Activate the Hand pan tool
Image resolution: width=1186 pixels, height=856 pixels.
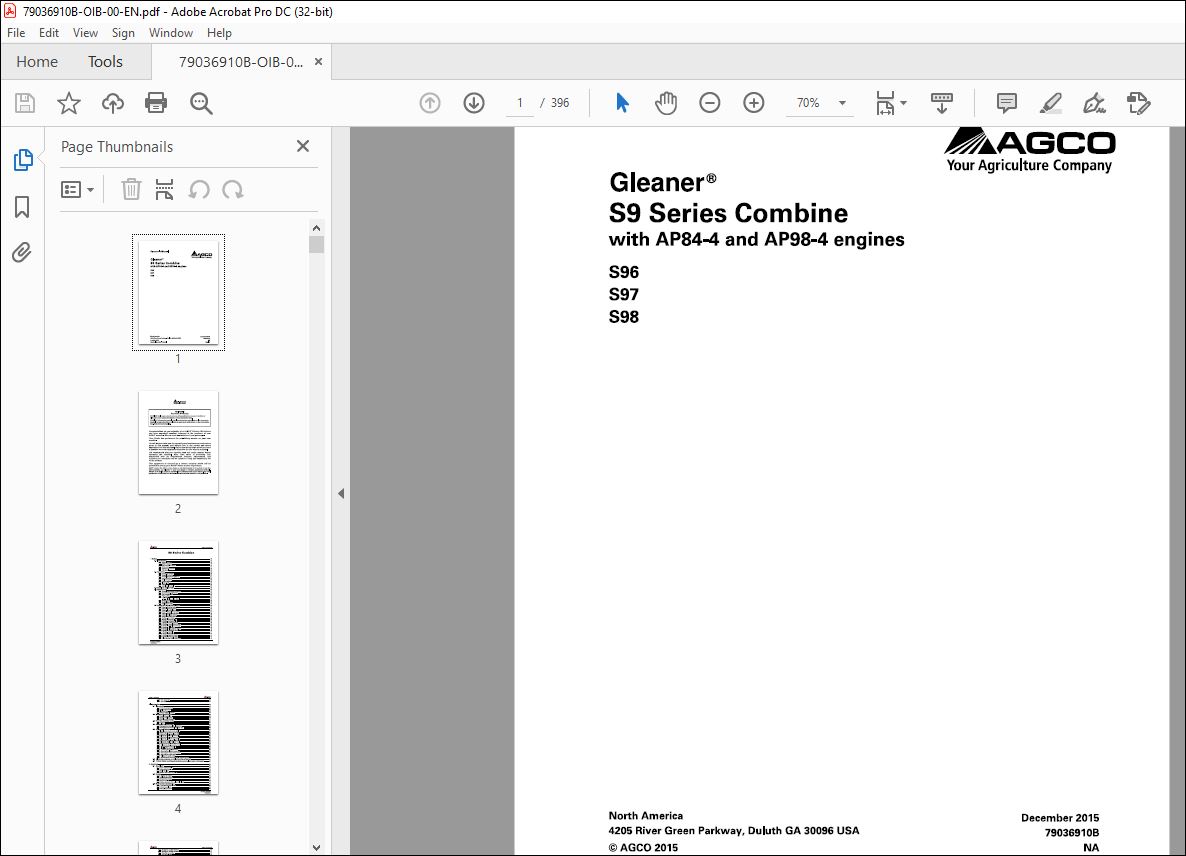[x=666, y=103]
